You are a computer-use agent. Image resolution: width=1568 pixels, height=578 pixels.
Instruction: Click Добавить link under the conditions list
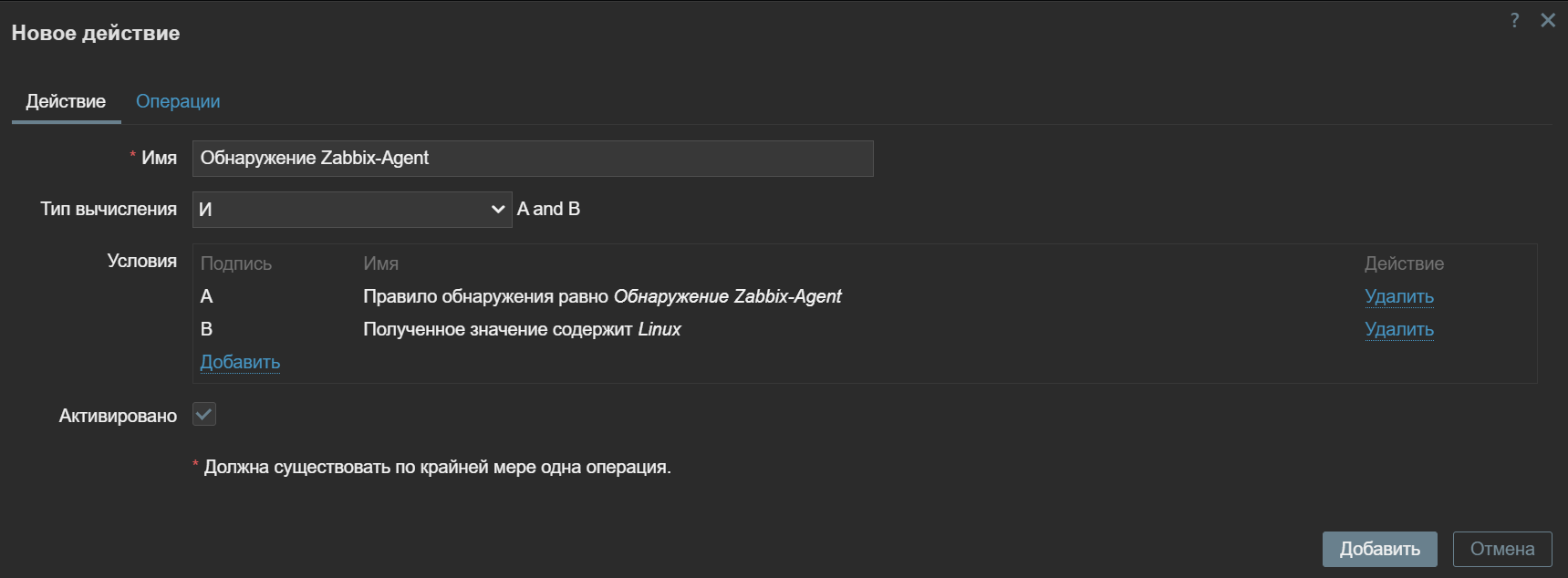tap(240, 362)
